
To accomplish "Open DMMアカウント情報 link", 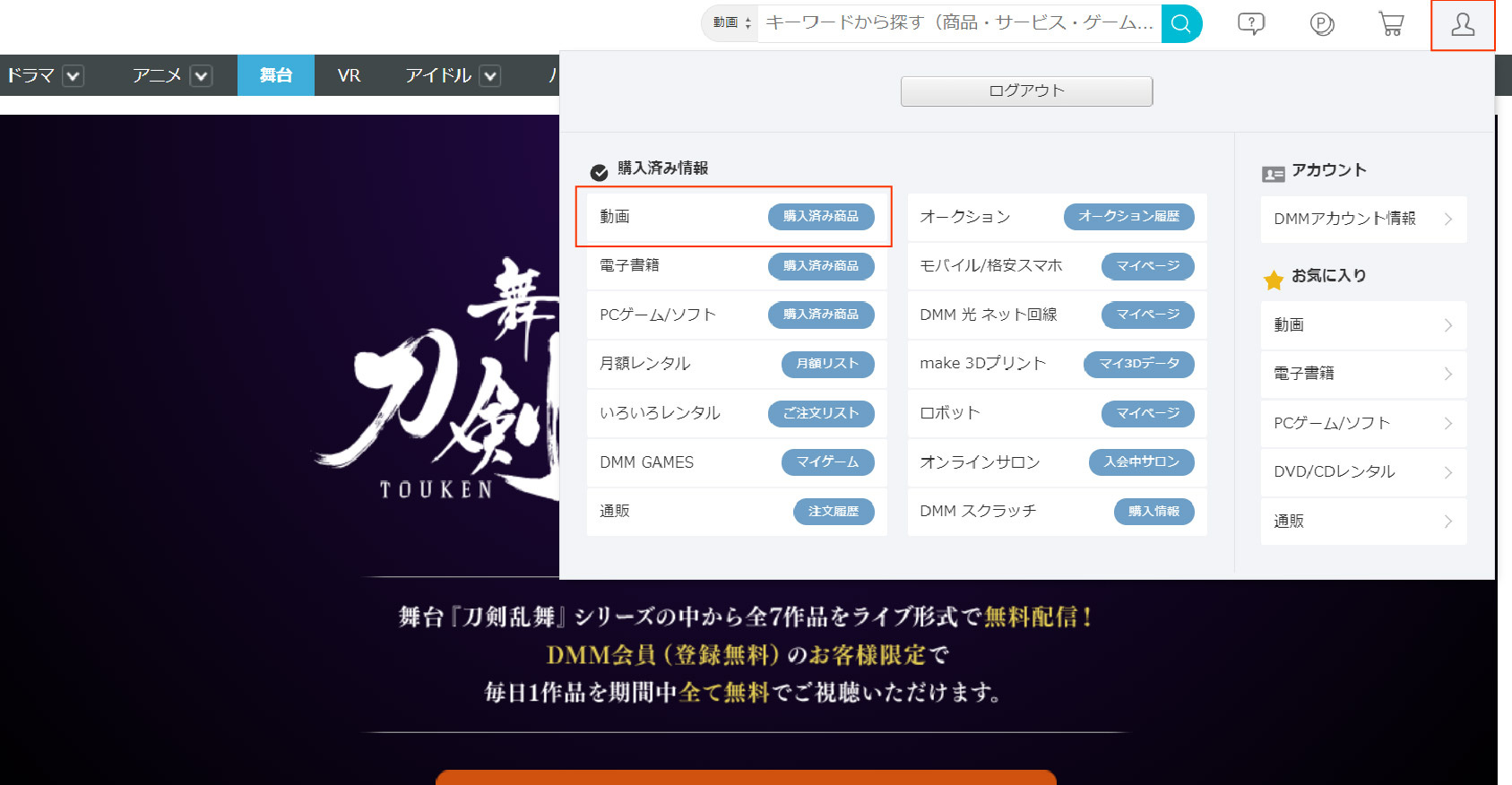I will pos(1363,220).
